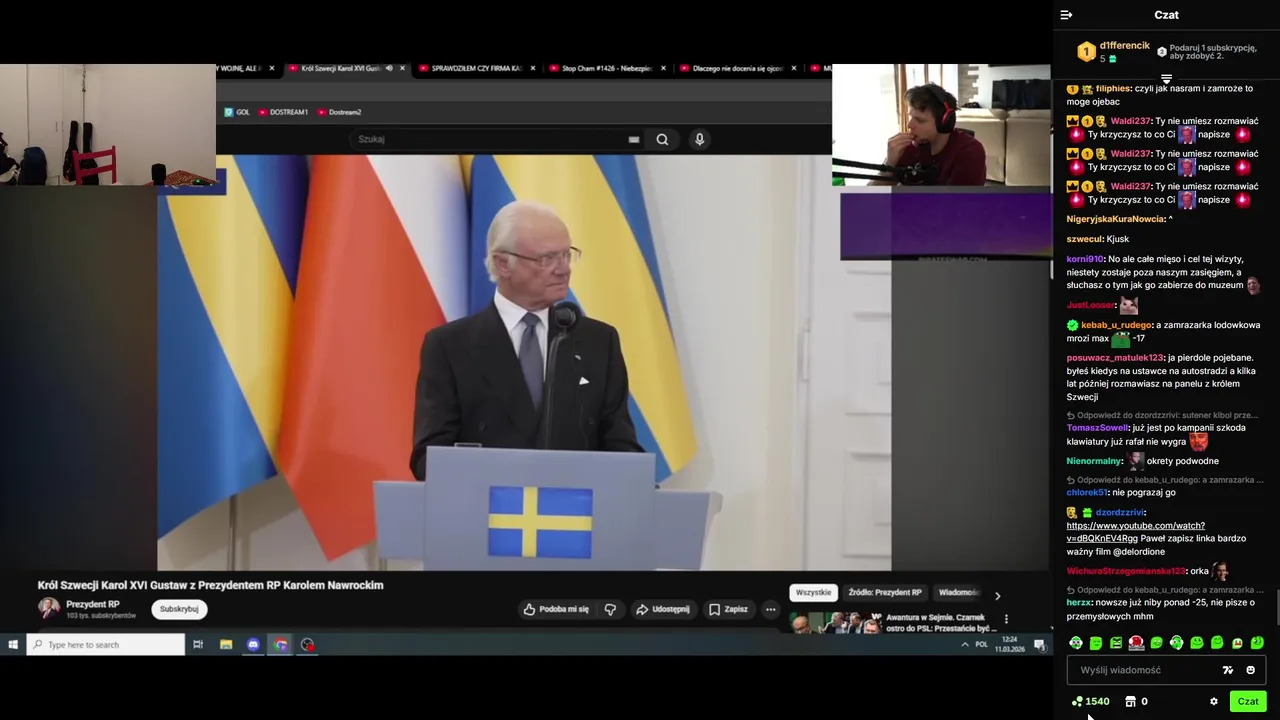Expand the gift leaderboard handle below d1fferencik

pyautogui.click(x=1166, y=79)
